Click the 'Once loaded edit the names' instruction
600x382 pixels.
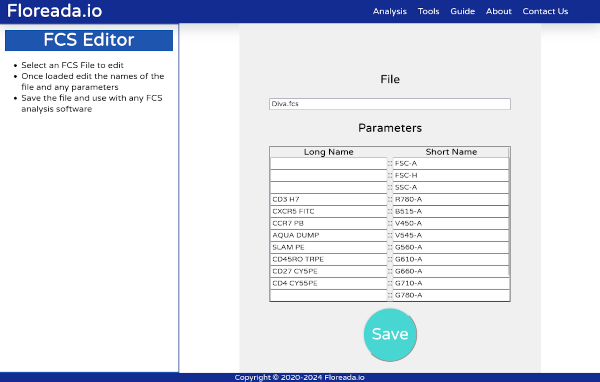93,82
